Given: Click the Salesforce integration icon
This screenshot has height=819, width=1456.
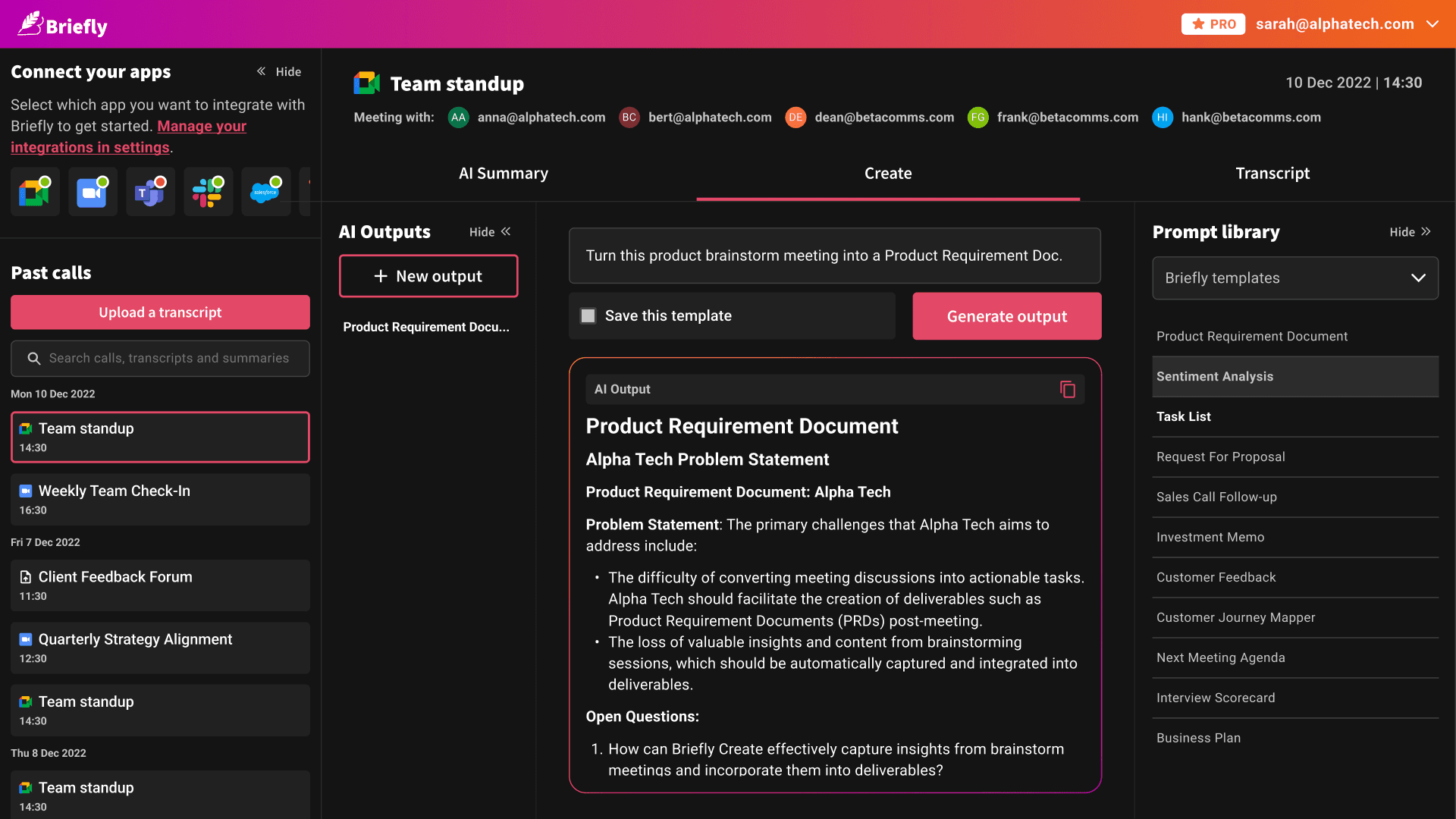Looking at the screenshot, I should [x=265, y=193].
